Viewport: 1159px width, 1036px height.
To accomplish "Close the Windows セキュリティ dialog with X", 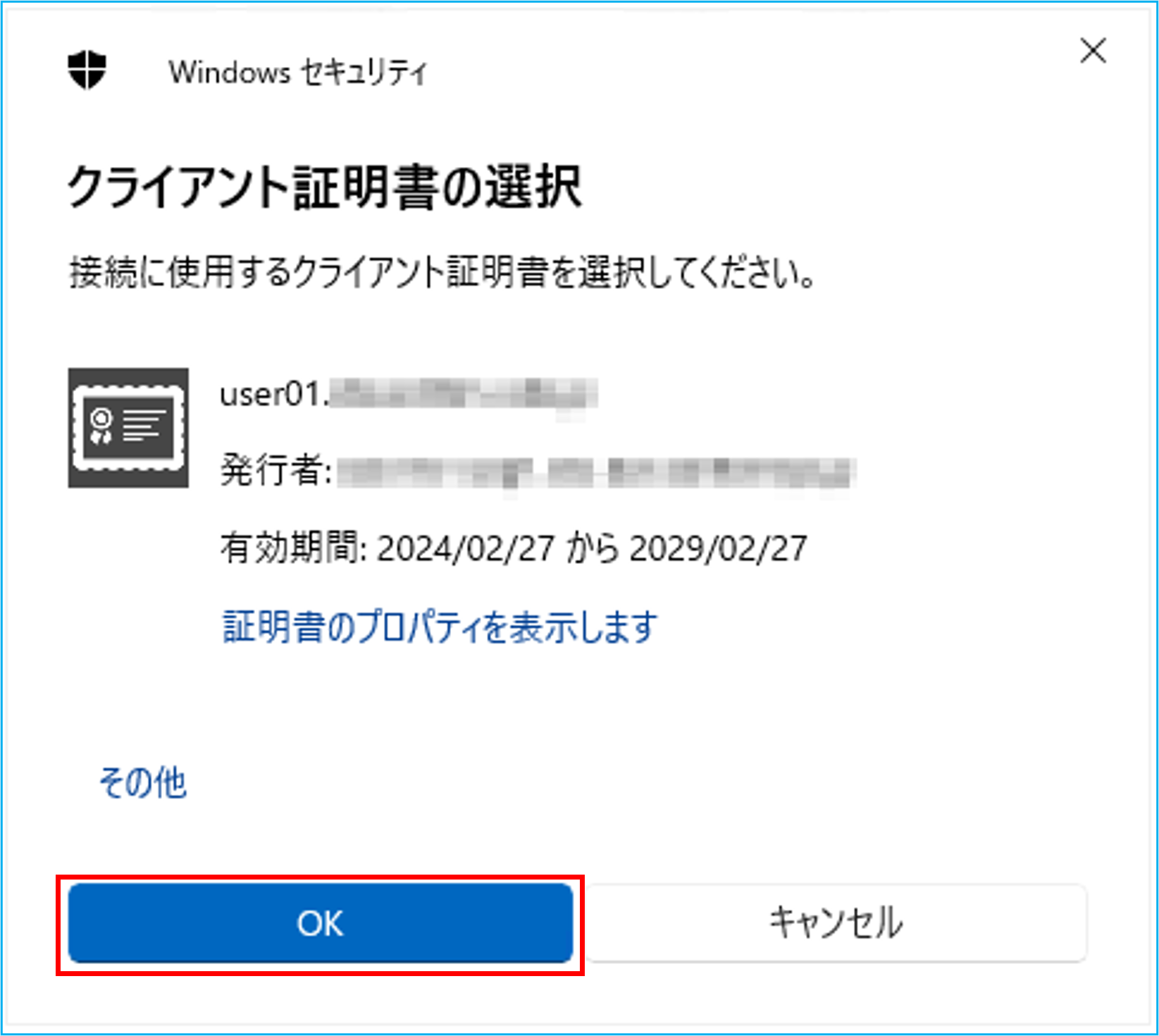I will point(1093,51).
